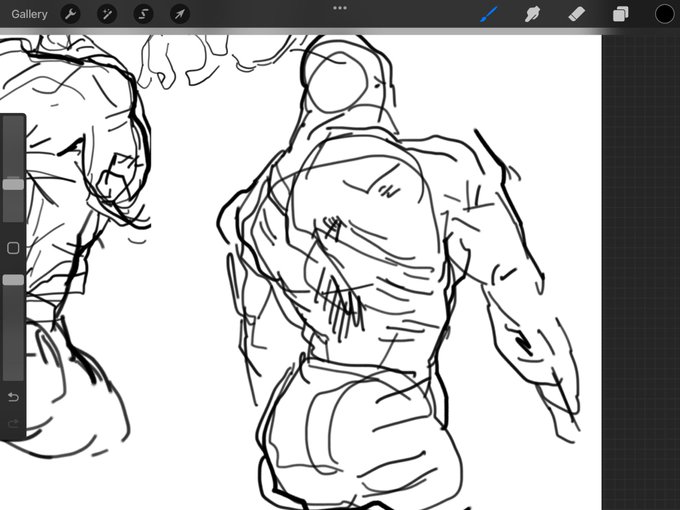Return to the Gallery
Viewport: 680px width, 510px height.
click(x=29, y=14)
